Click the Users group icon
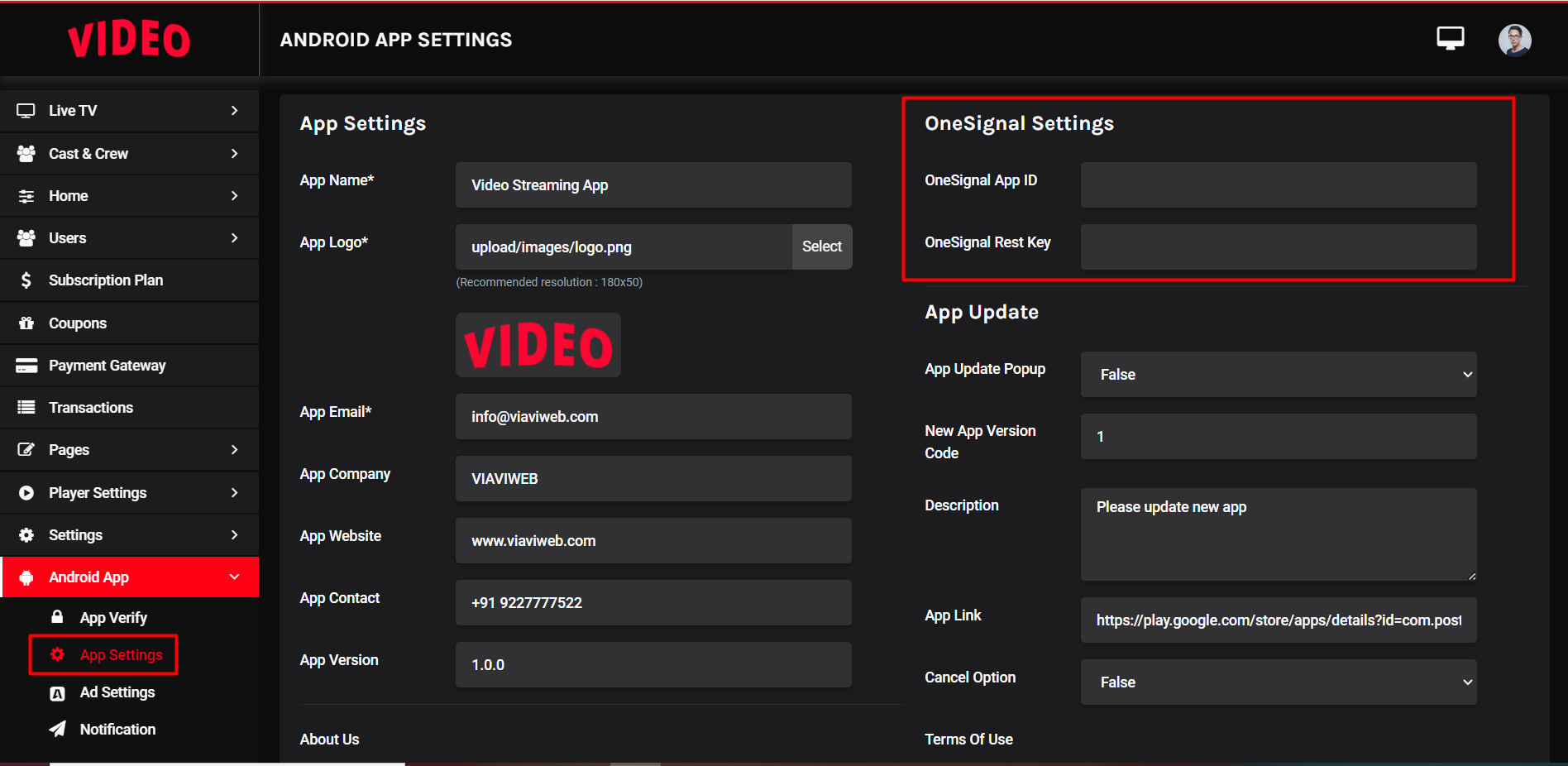This screenshot has width=1568, height=766. [x=26, y=238]
